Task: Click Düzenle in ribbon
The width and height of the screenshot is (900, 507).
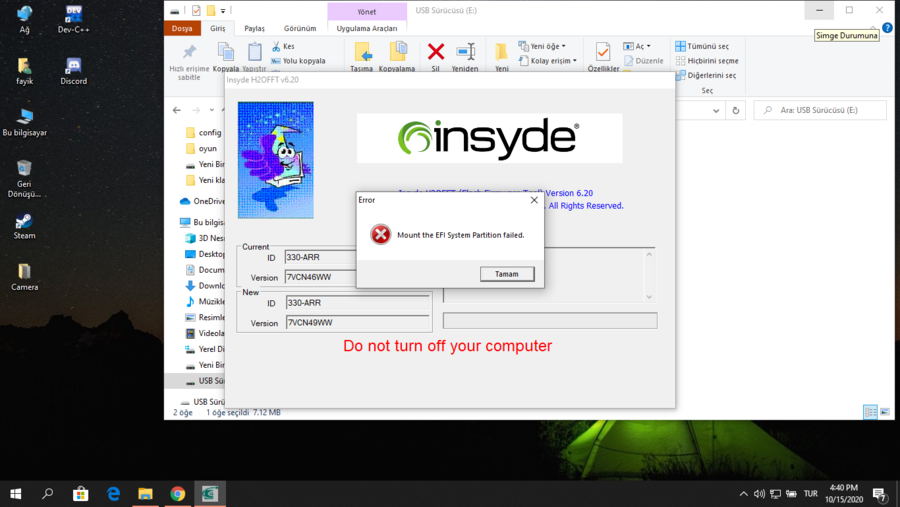Action: click(643, 61)
